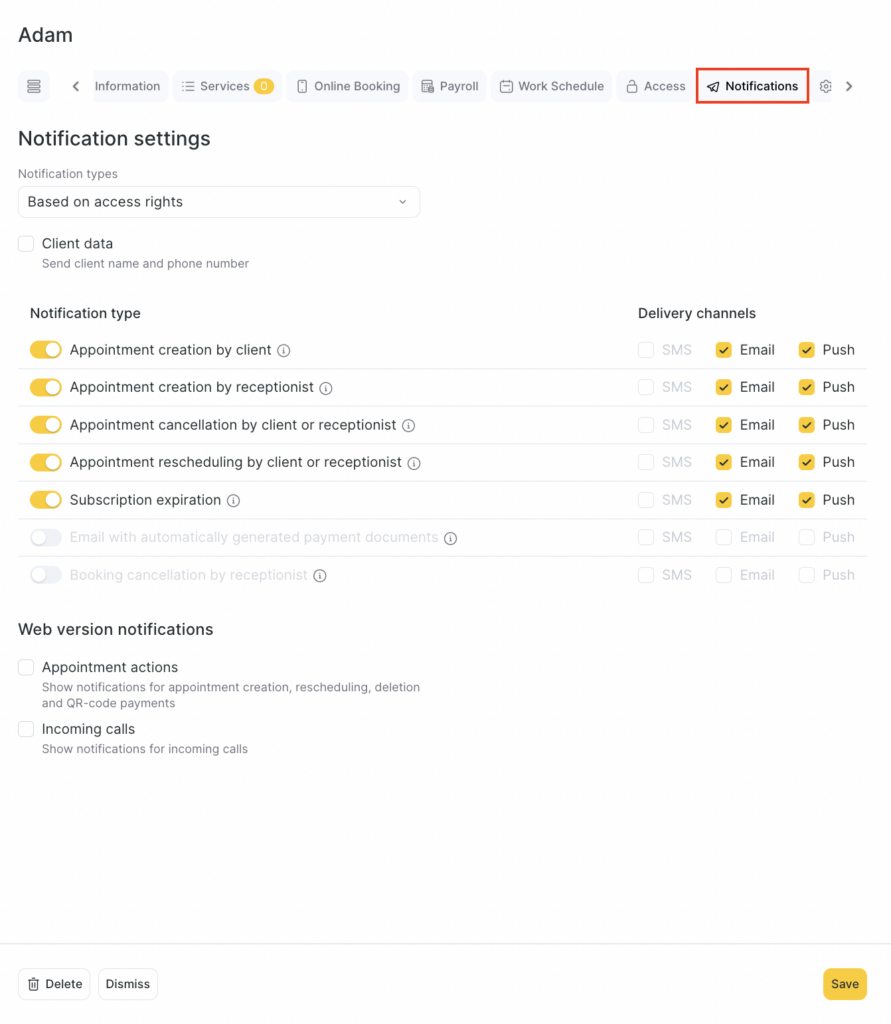Image resolution: width=891 pixels, height=1024 pixels.
Task: Turn off Appointment creation by client toggle
Action: 46,350
